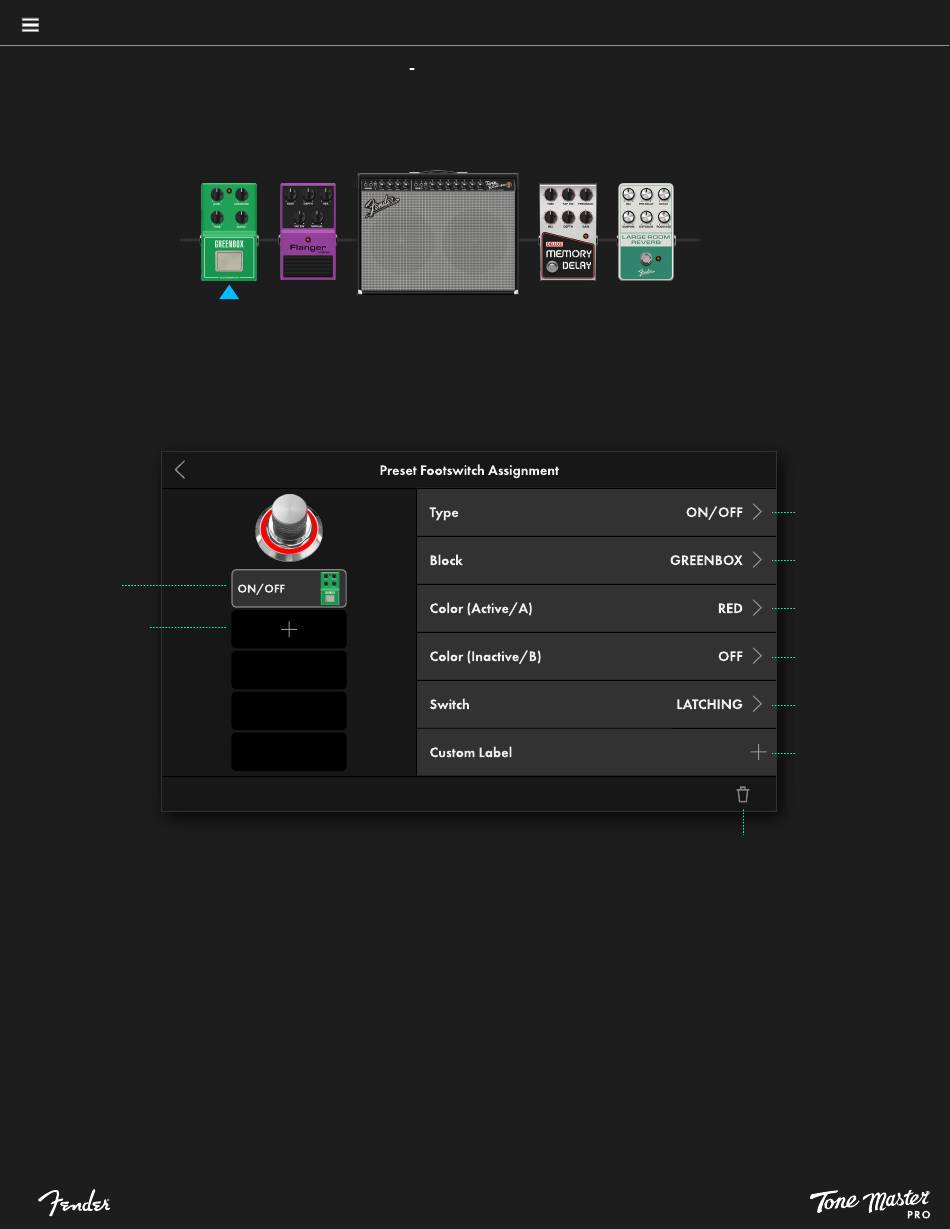
Task: Select the third empty assignment slot
Action: tap(289, 670)
